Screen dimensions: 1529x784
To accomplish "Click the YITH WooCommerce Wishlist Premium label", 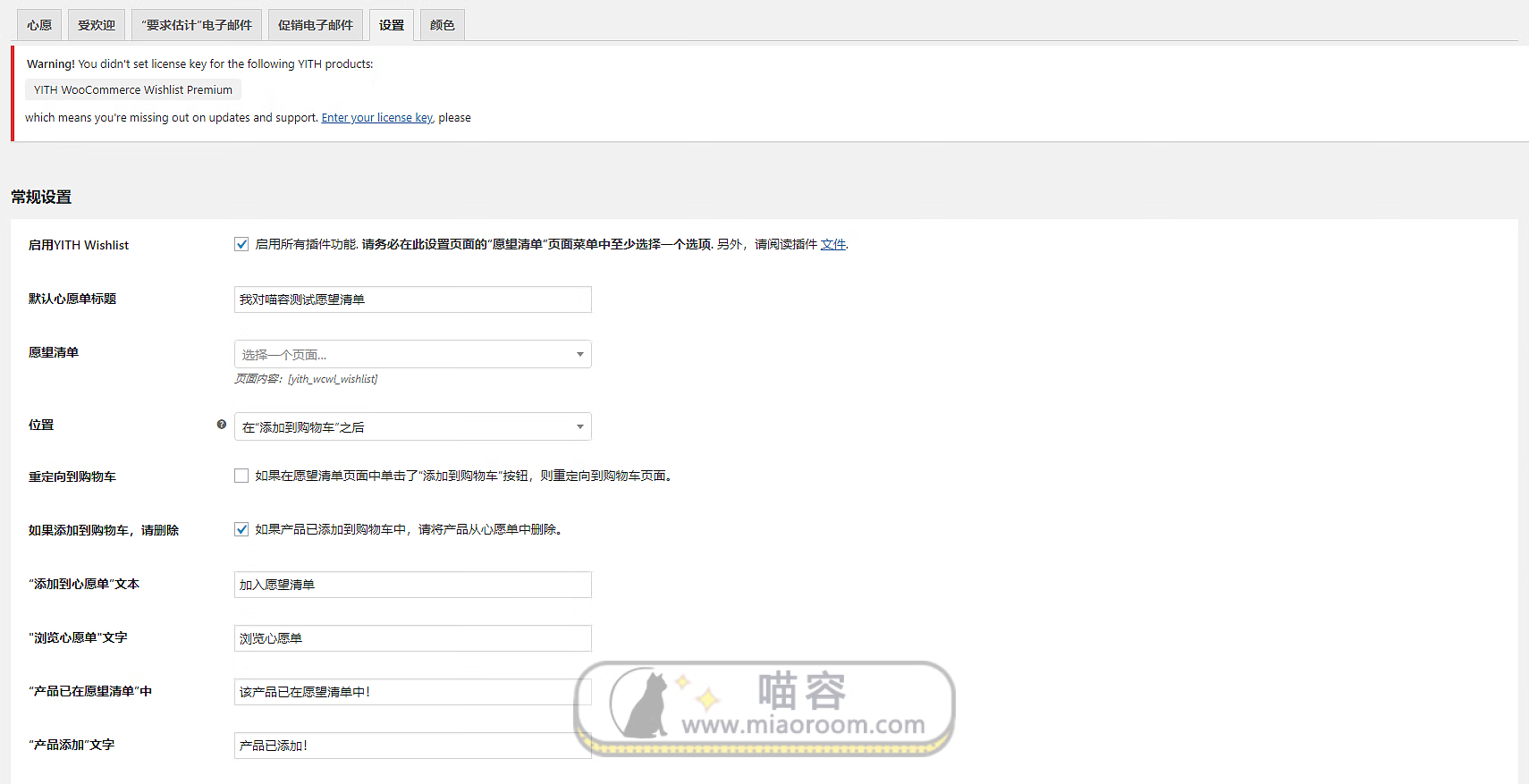I will coord(133,90).
